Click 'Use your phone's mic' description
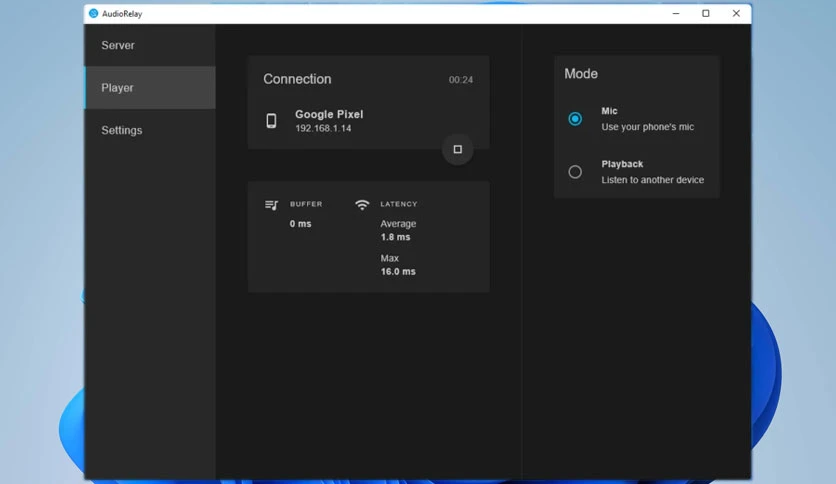 [x=647, y=127]
